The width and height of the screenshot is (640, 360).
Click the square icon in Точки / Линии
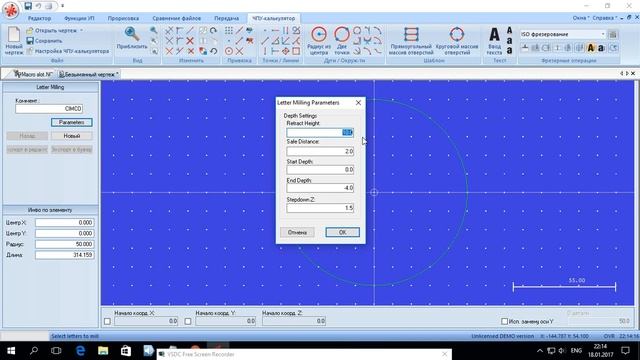[x=296, y=51]
